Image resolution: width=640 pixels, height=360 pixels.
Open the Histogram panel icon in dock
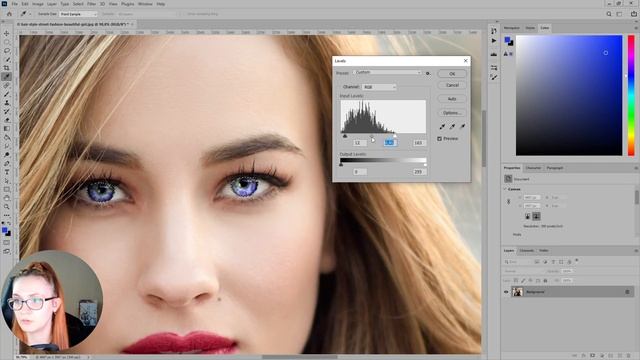tap(494, 54)
